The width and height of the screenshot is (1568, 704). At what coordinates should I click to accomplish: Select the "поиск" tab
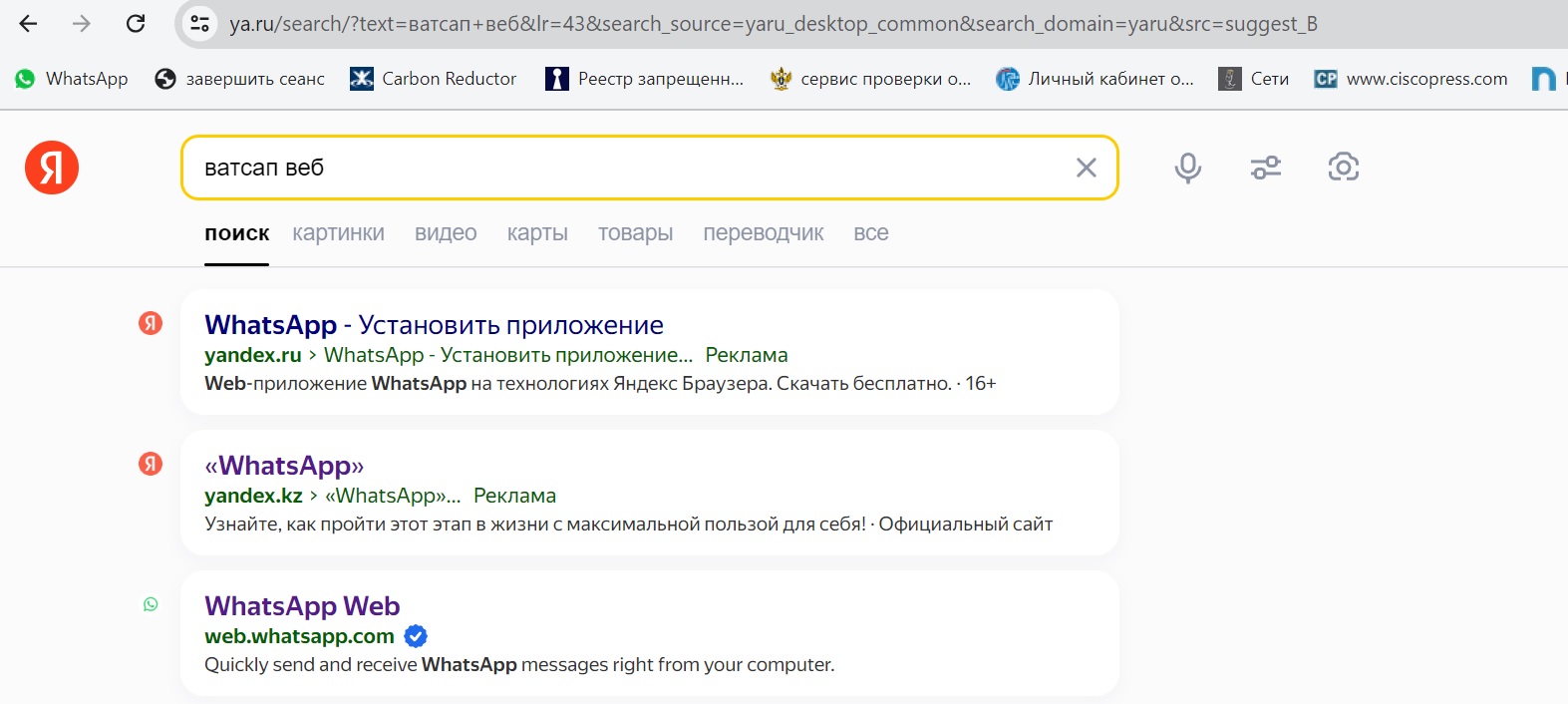[x=237, y=233]
